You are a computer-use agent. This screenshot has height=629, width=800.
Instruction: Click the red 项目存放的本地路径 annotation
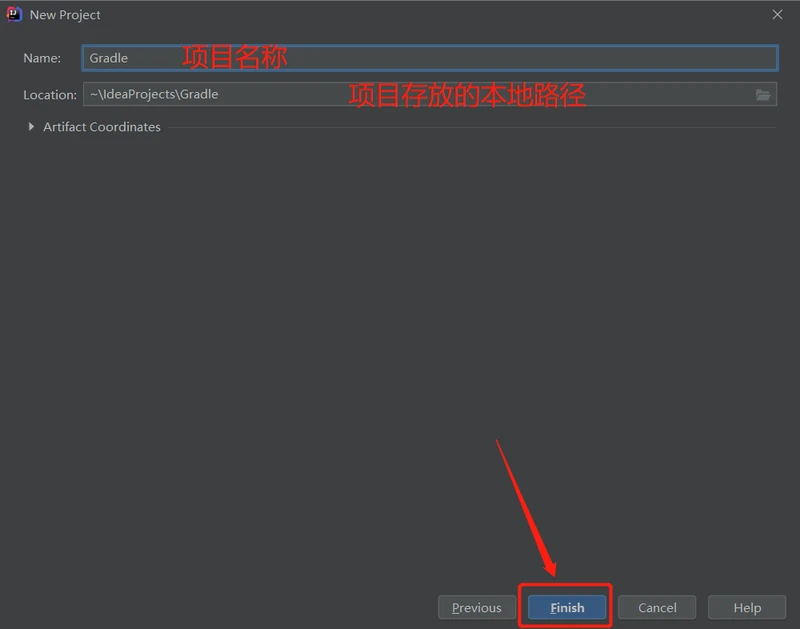pos(466,95)
